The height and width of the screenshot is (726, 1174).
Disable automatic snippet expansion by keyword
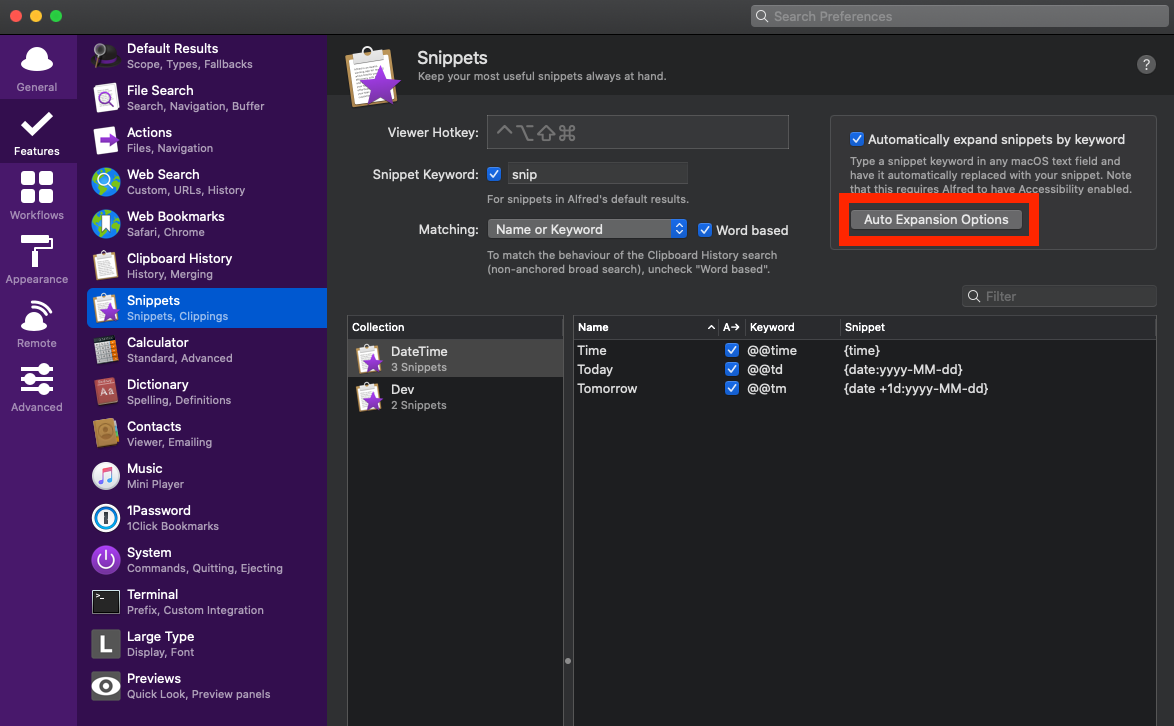tap(856, 139)
